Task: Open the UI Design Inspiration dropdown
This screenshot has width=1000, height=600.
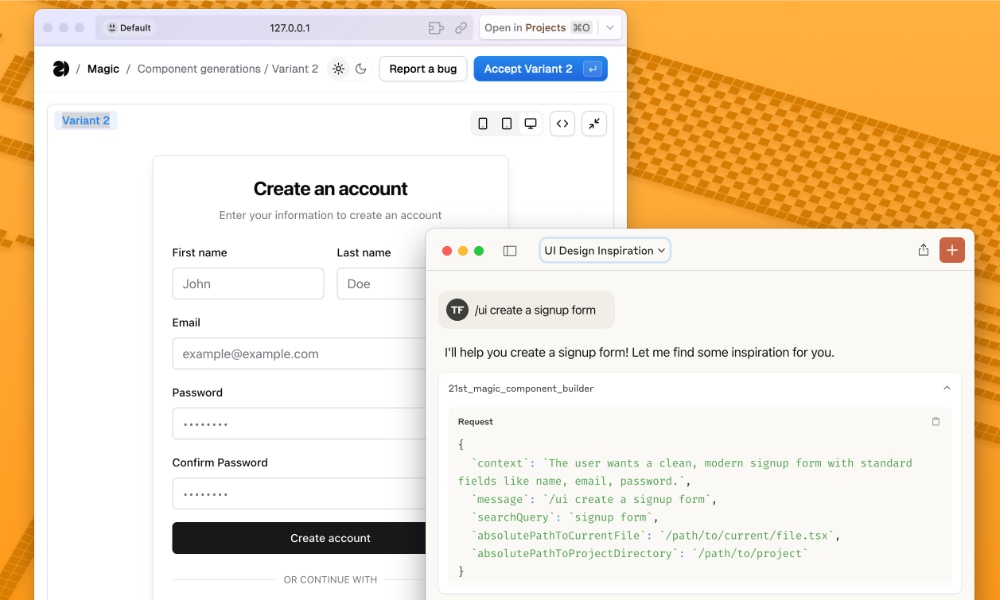Action: [x=605, y=251]
